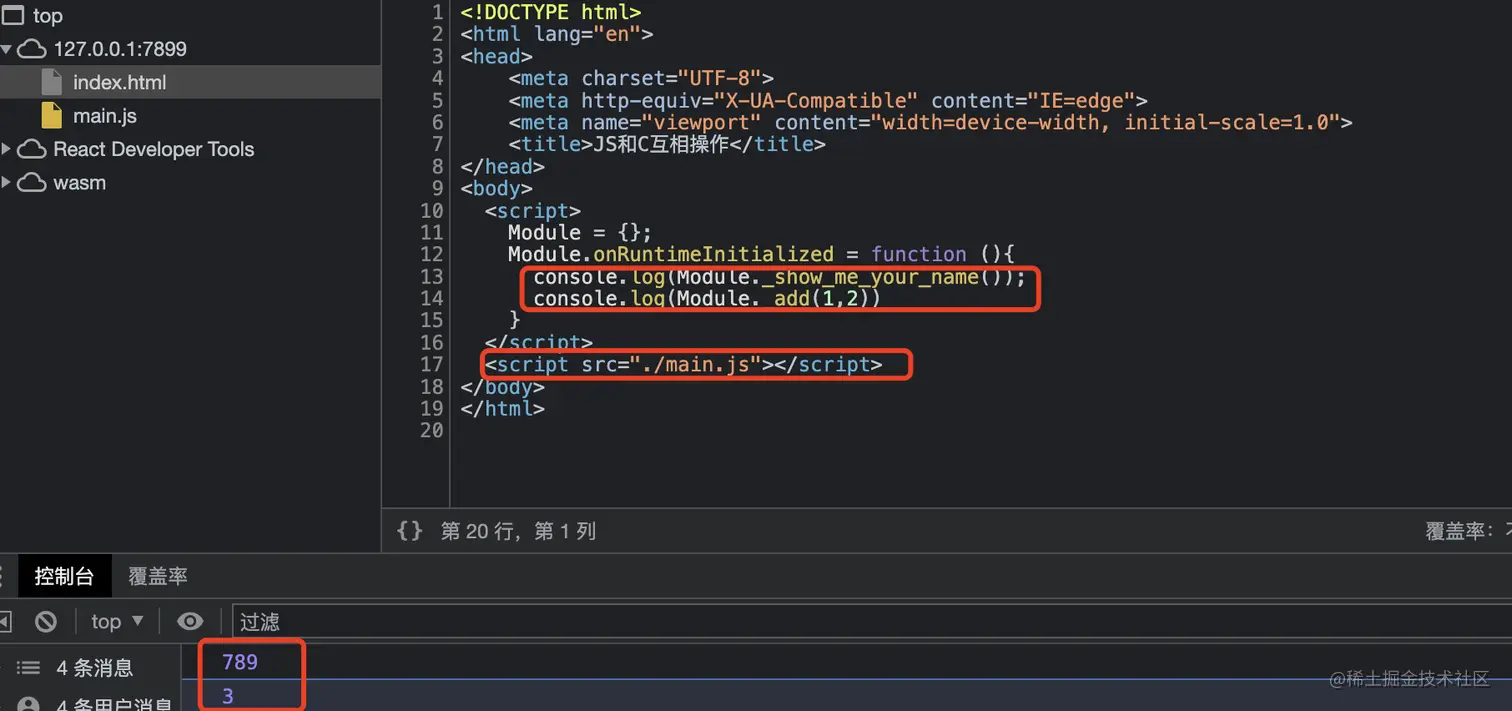
Task: Switch to the 控制台 tab
Action: 64,576
